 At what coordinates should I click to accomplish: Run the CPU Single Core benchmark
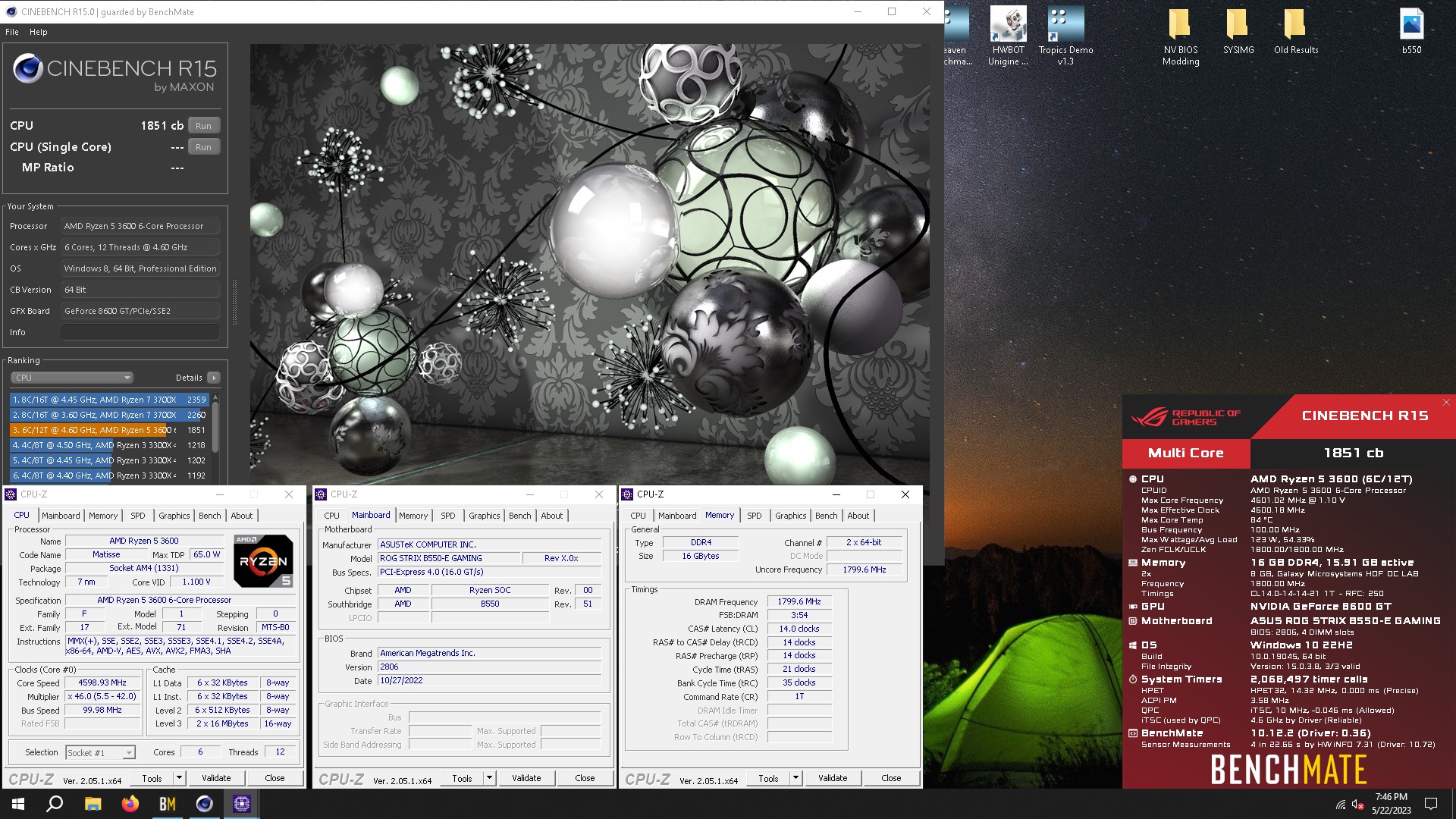point(203,147)
